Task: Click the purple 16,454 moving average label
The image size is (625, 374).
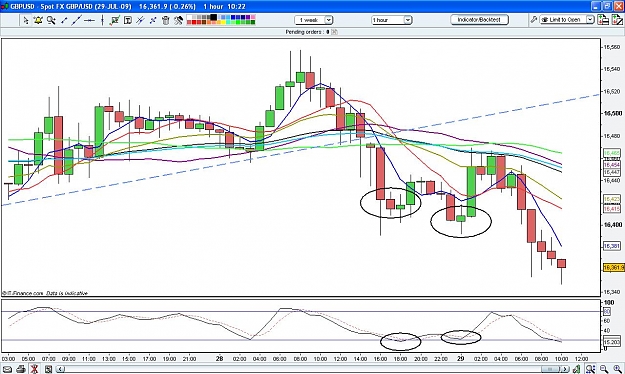Action: click(612, 165)
